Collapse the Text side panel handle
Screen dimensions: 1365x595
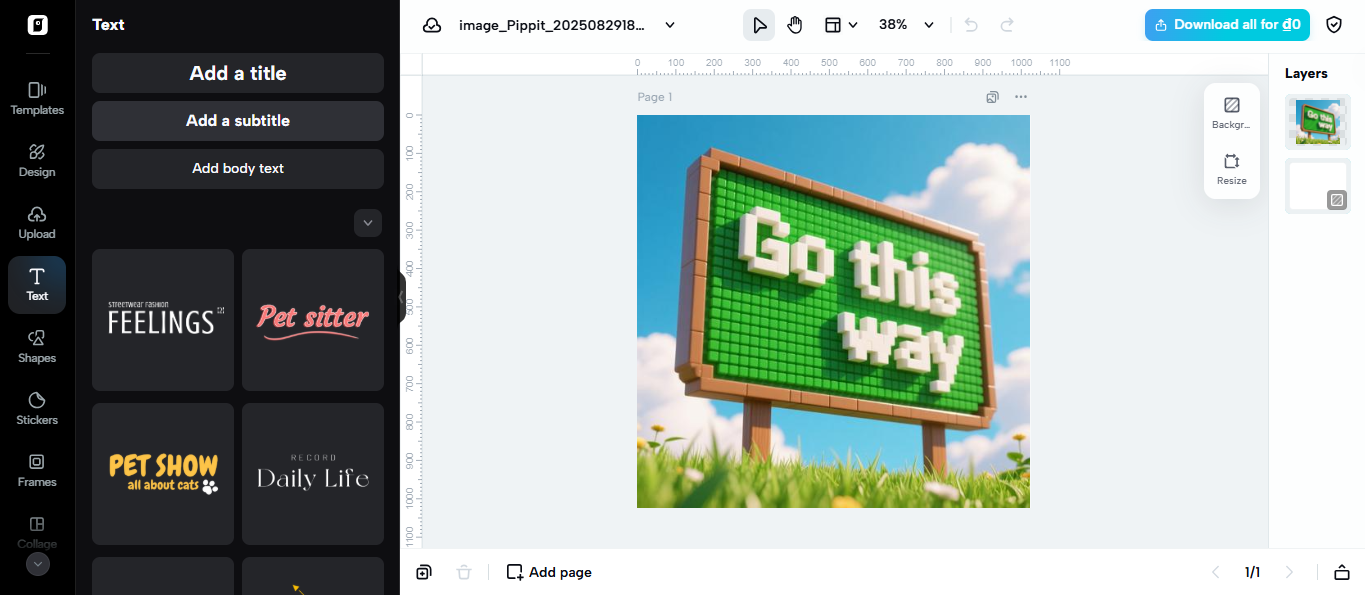click(x=402, y=297)
